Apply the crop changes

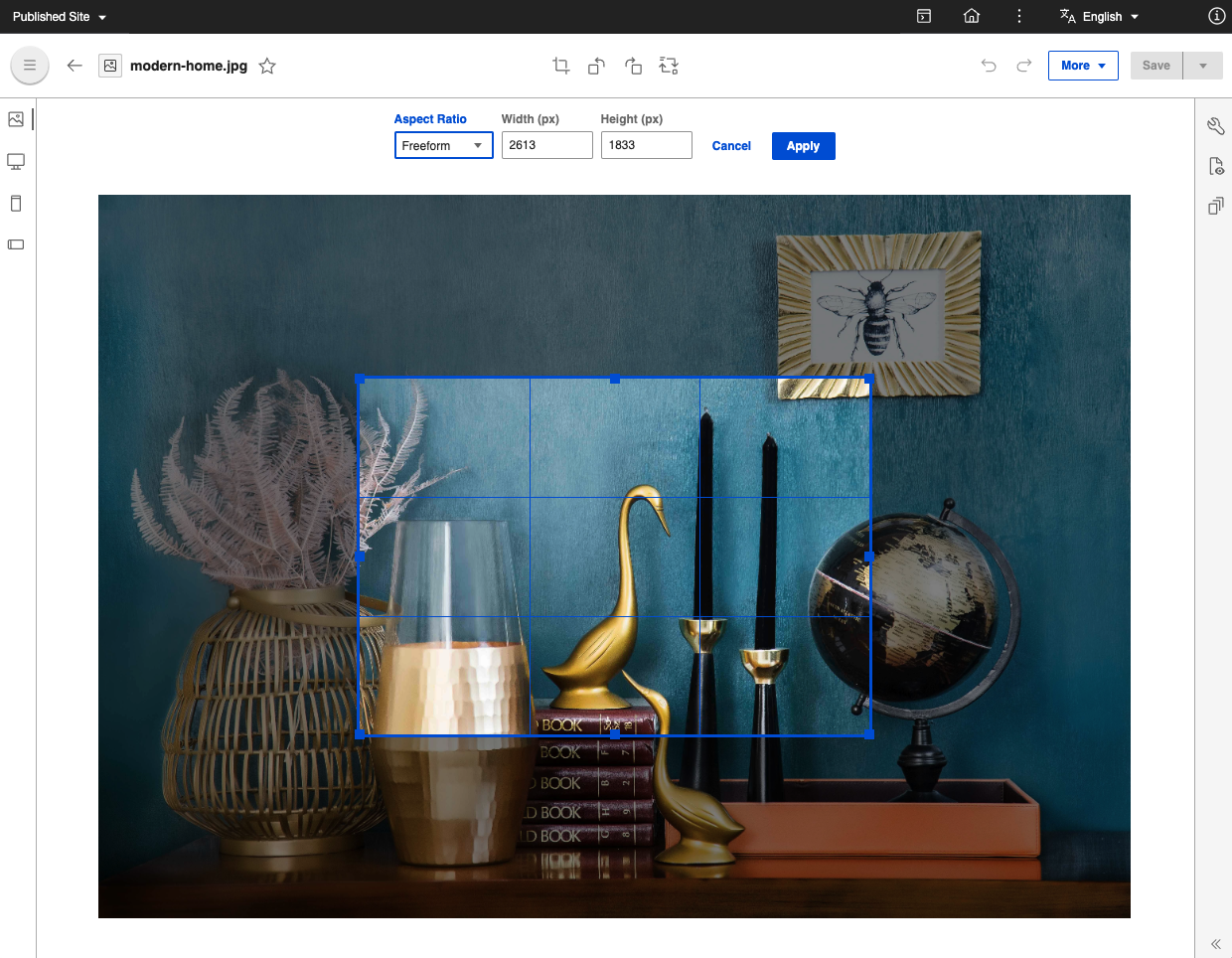(x=803, y=145)
